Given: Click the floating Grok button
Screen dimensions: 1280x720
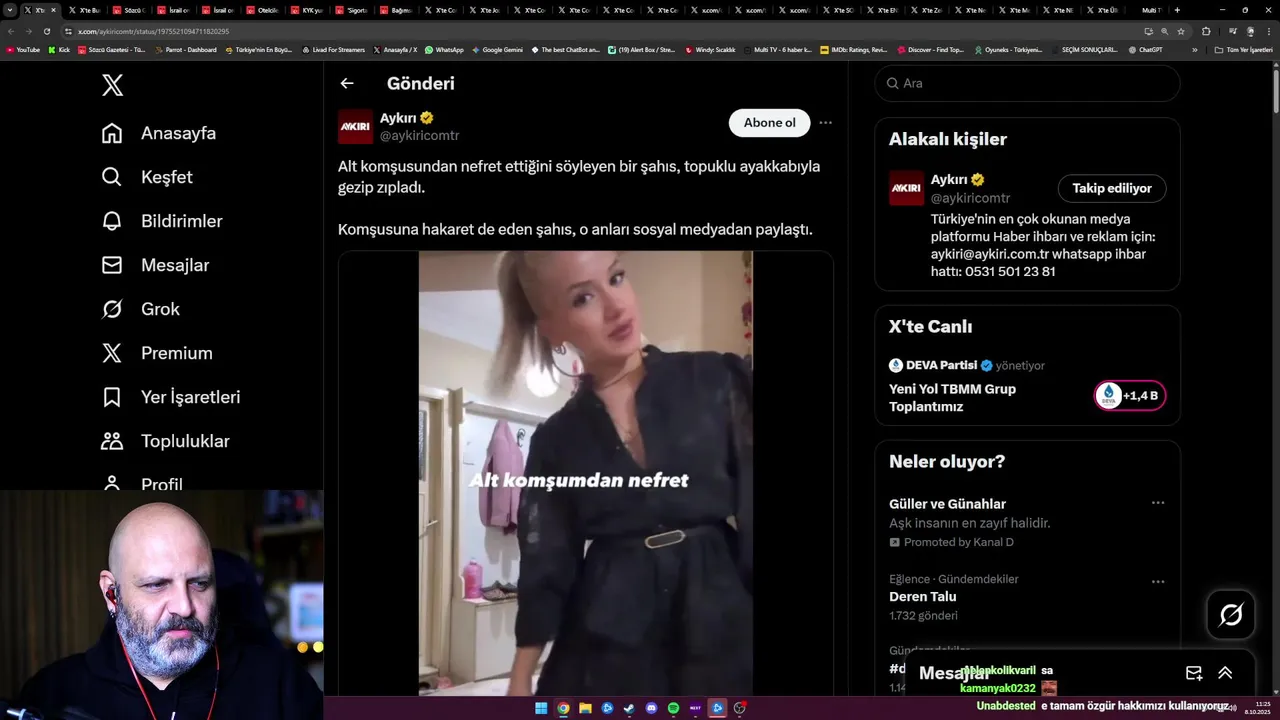Looking at the screenshot, I should point(1231,615).
